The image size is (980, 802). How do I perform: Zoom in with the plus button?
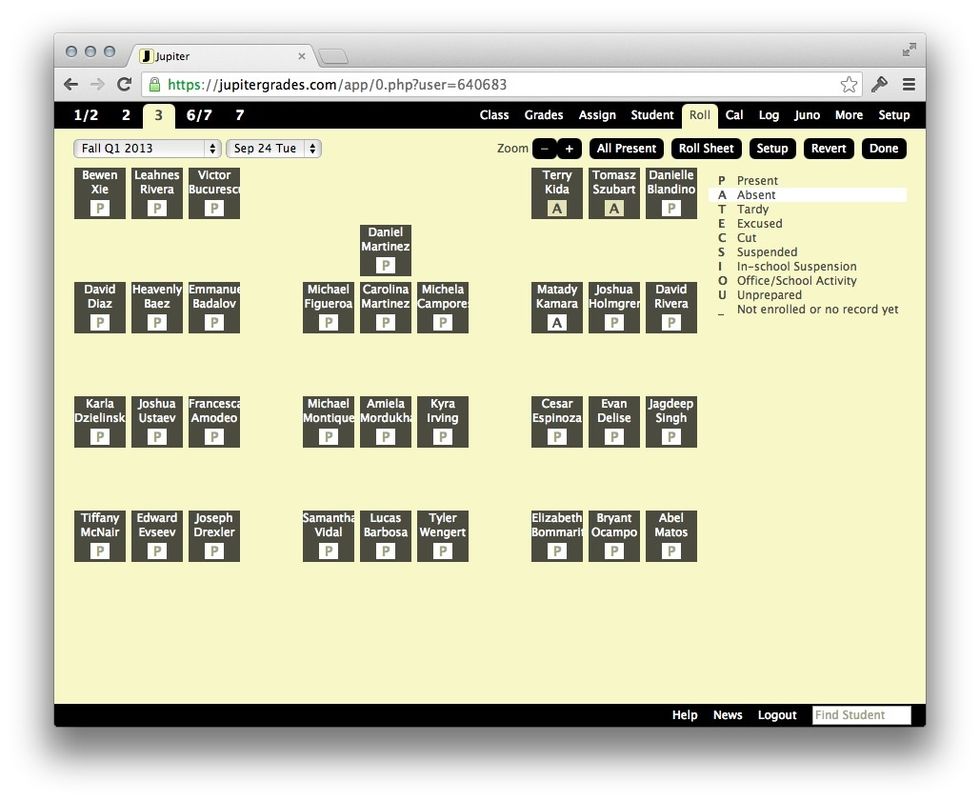tap(569, 149)
